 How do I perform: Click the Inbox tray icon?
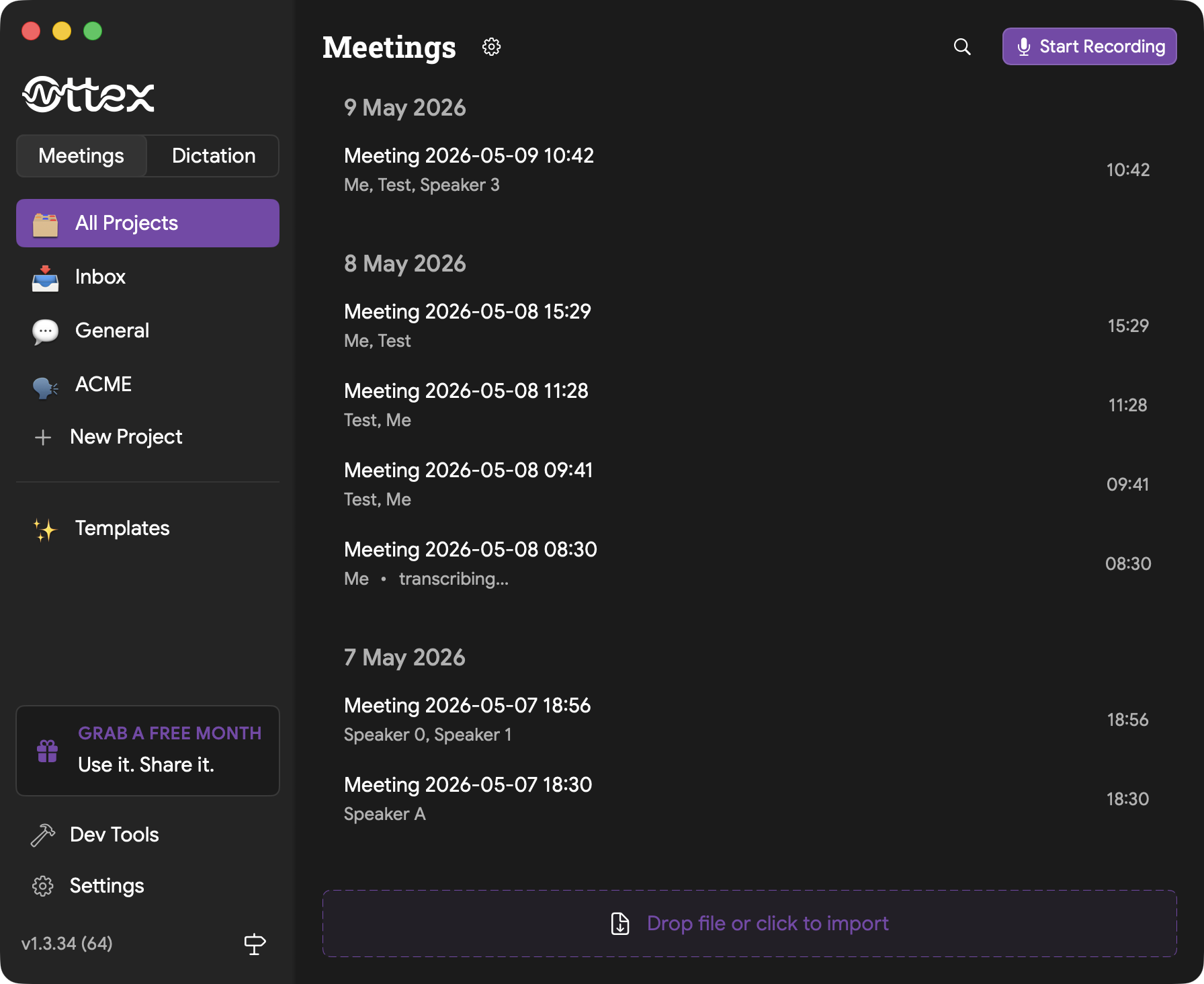pyautogui.click(x=46, y=278)
